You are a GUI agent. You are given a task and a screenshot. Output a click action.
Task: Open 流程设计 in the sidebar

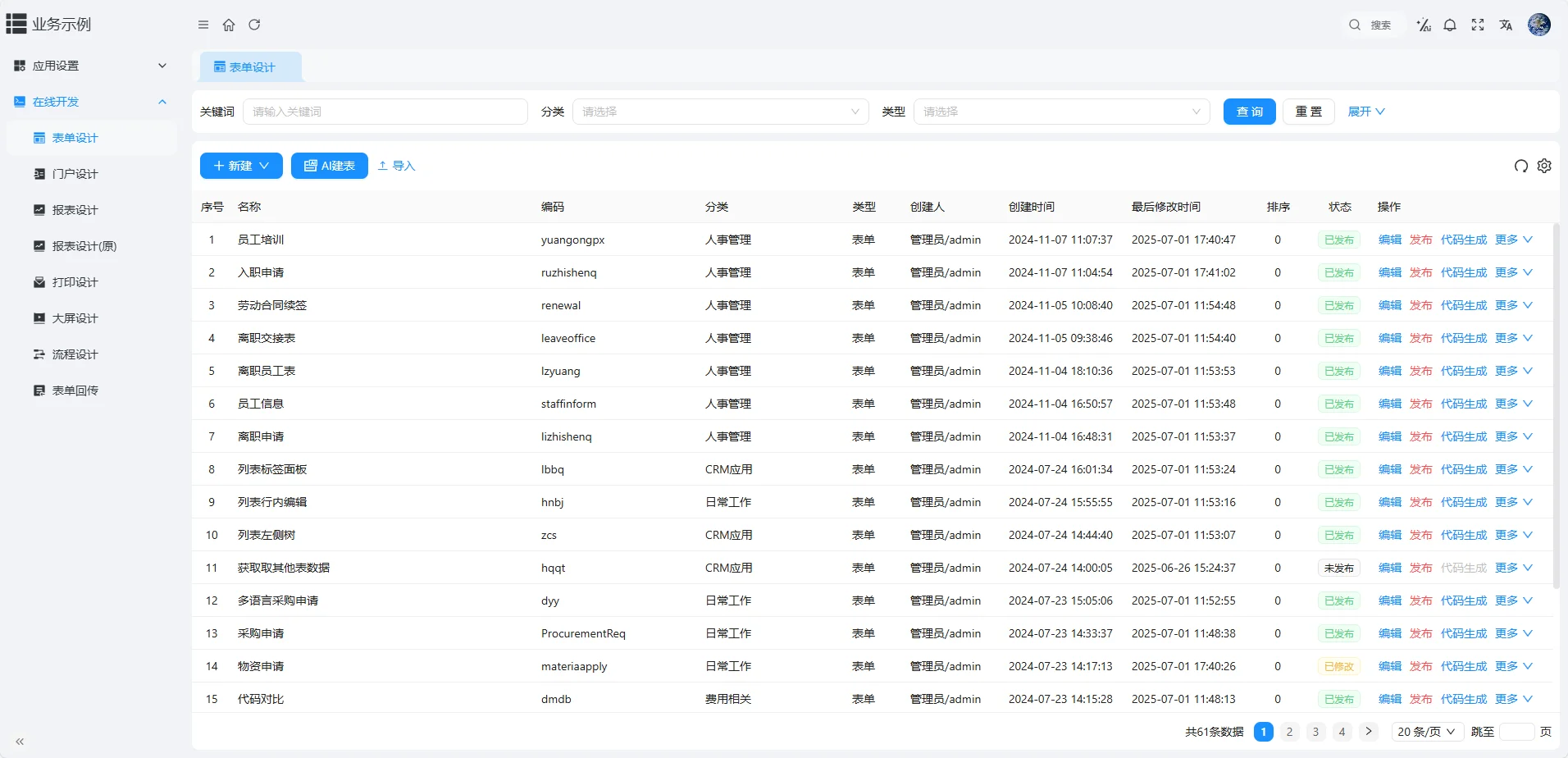(x=92, y=354)
